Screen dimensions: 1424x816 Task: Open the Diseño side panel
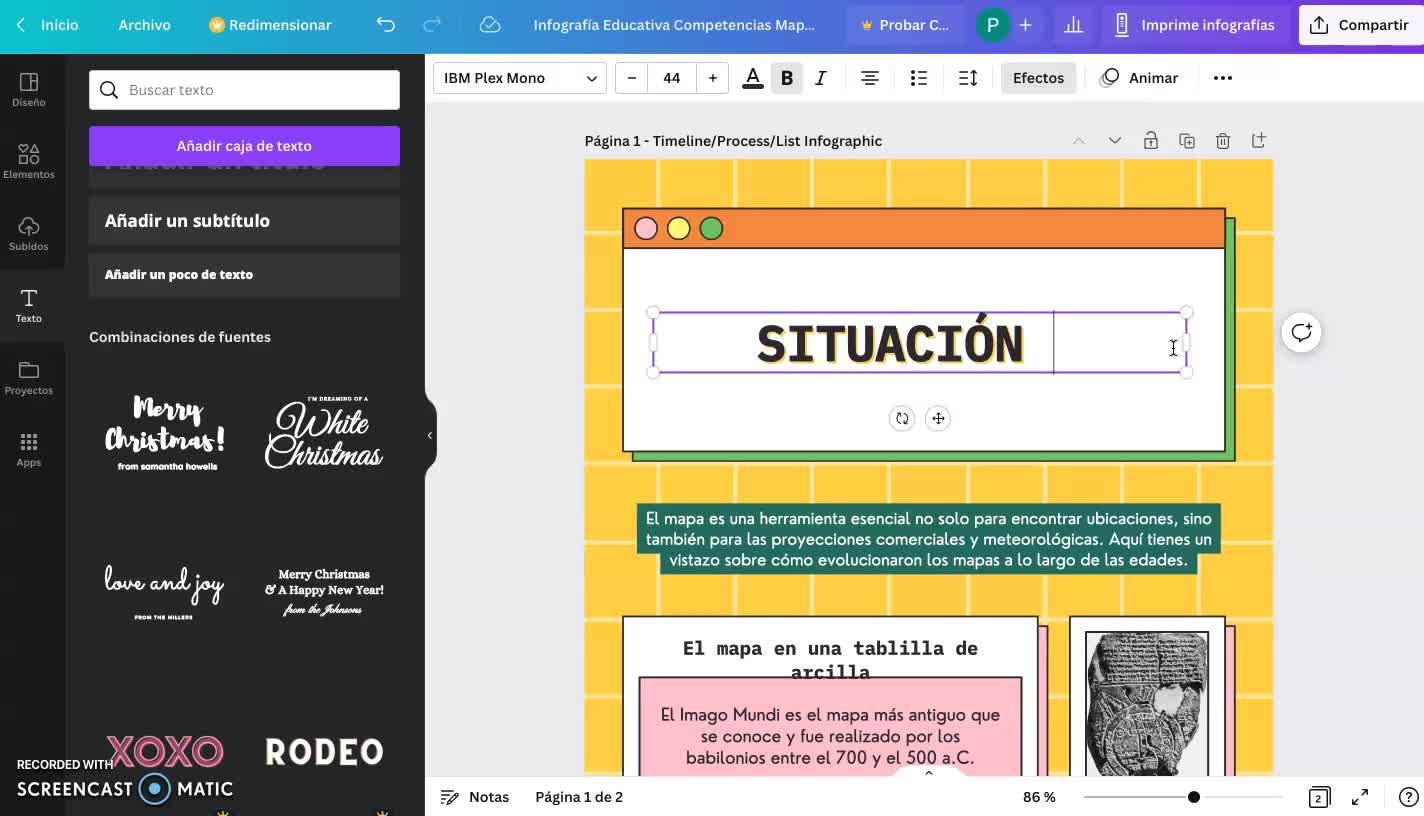point(29,89)
